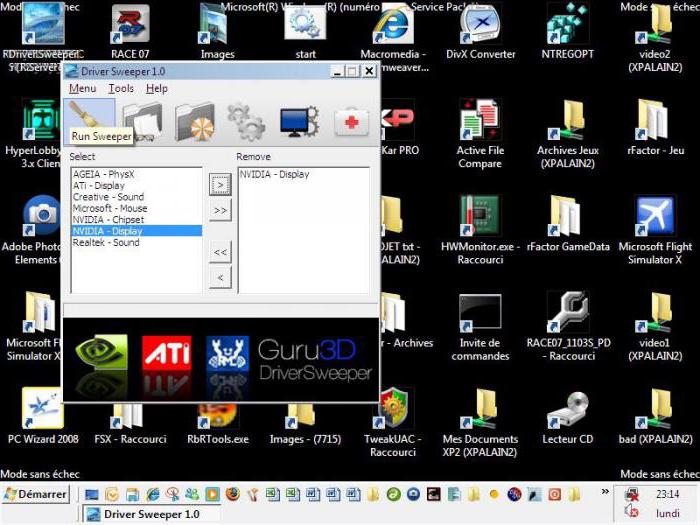Click the folder with glasses toolbar icon

pyautogui.click(x=142, y=122)
